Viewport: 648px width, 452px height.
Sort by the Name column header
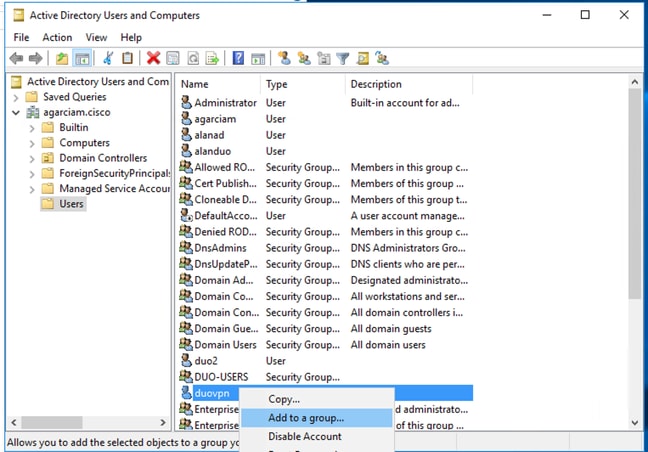click(x=219, y=84)
